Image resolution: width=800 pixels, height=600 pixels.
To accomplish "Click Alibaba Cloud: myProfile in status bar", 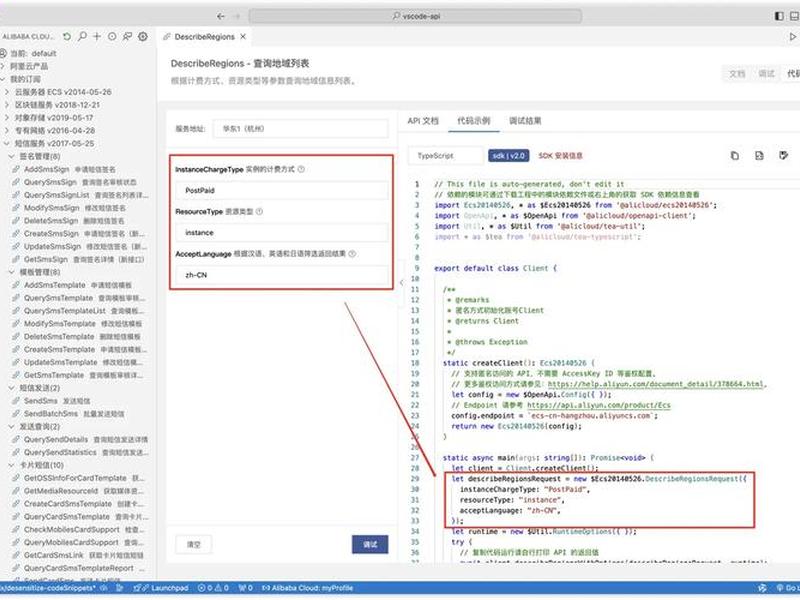I will (x=308, y=588).
